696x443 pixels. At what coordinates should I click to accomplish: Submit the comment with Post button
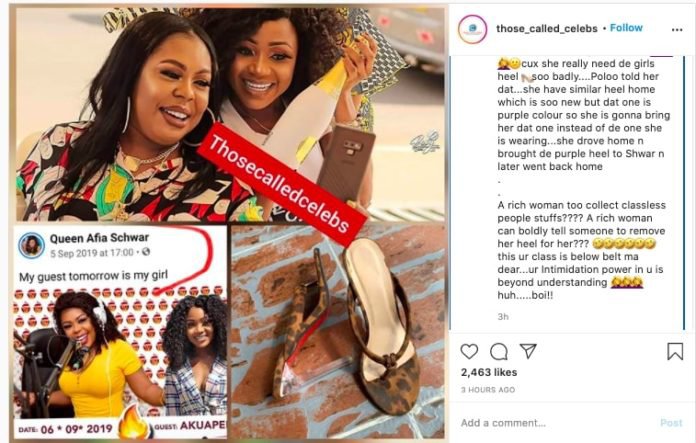click(x=671, y=423)
